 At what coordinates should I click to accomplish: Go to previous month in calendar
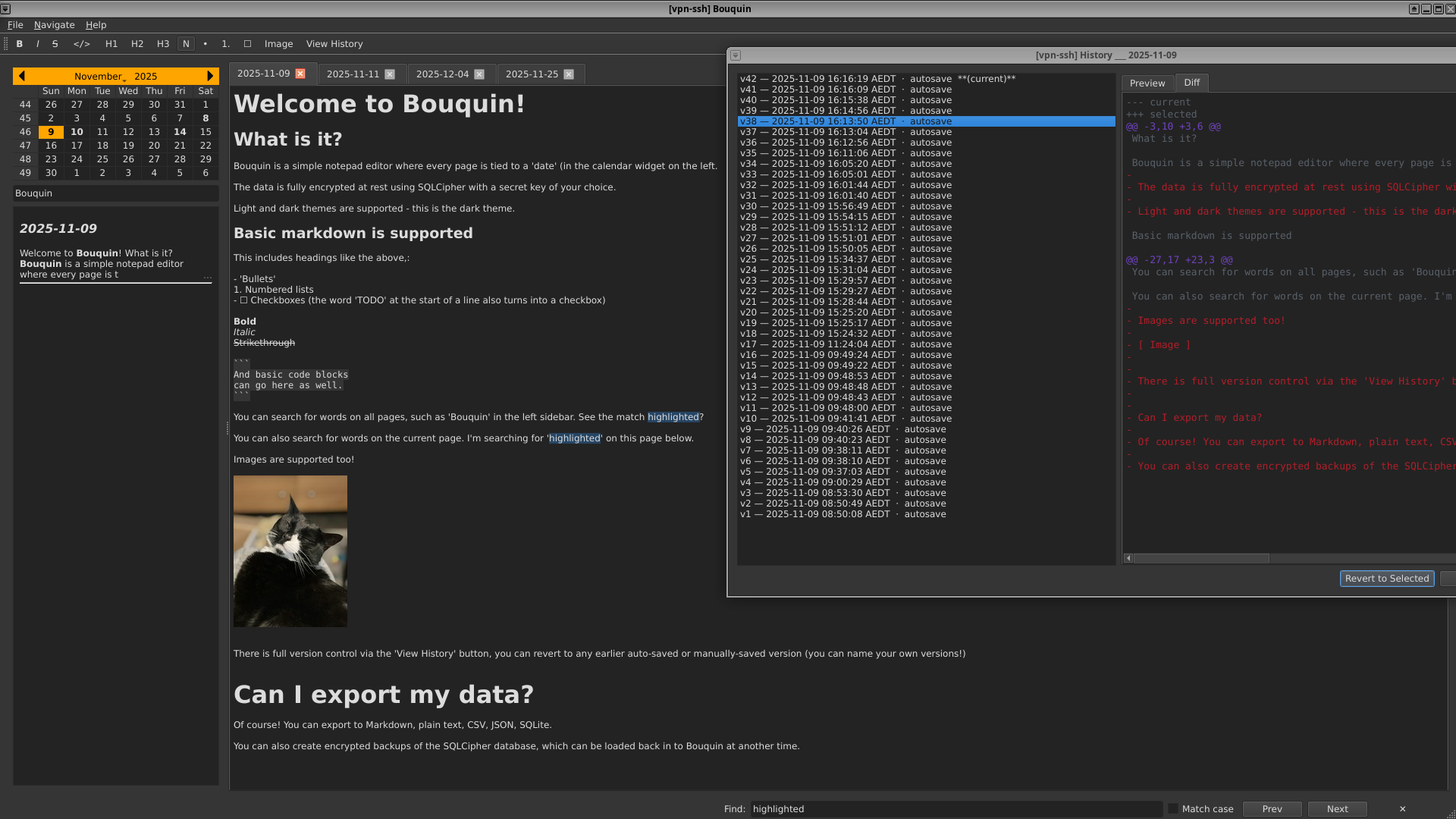tap(22, 76)
